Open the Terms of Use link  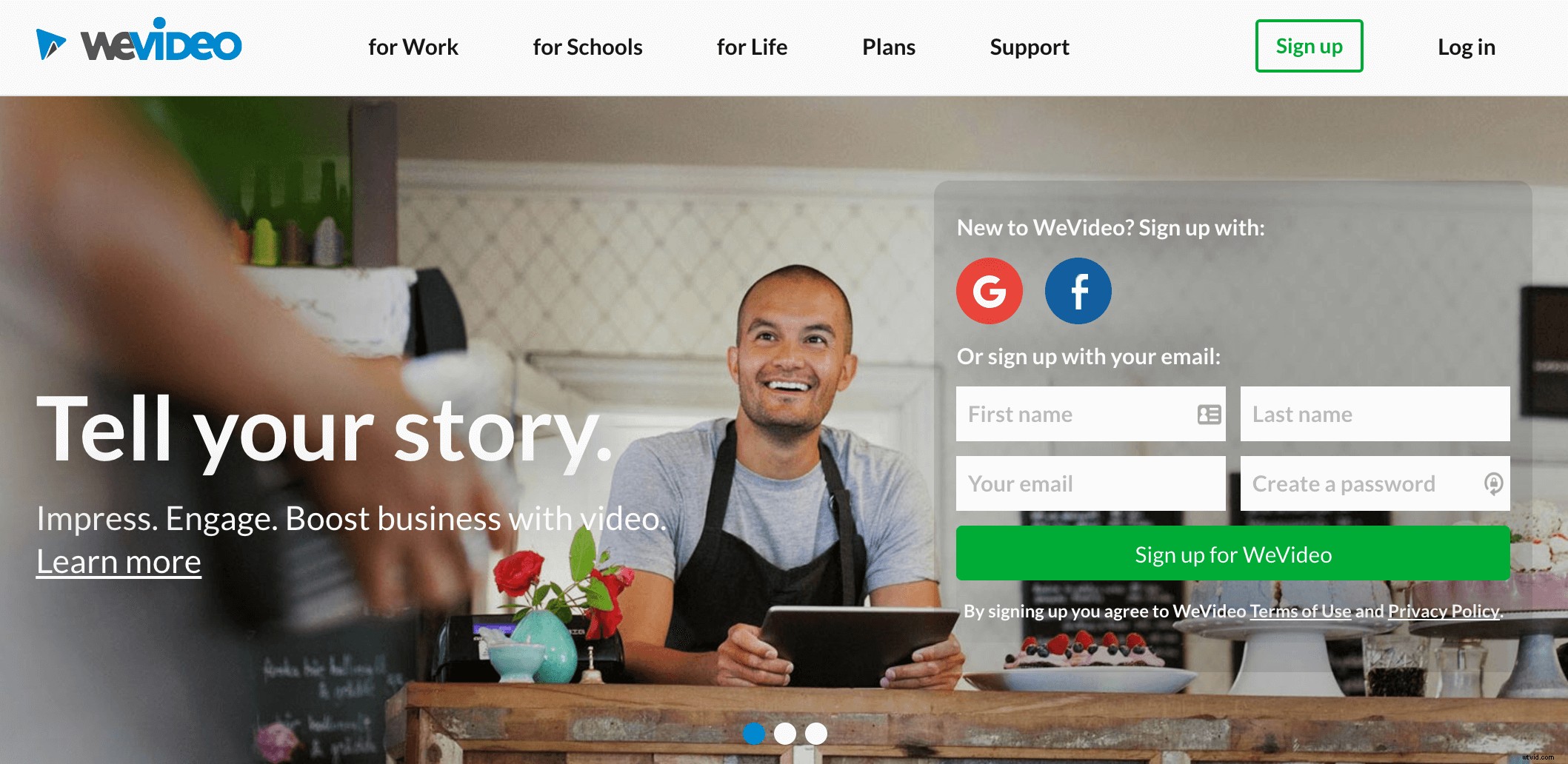tap(1301, 611)
